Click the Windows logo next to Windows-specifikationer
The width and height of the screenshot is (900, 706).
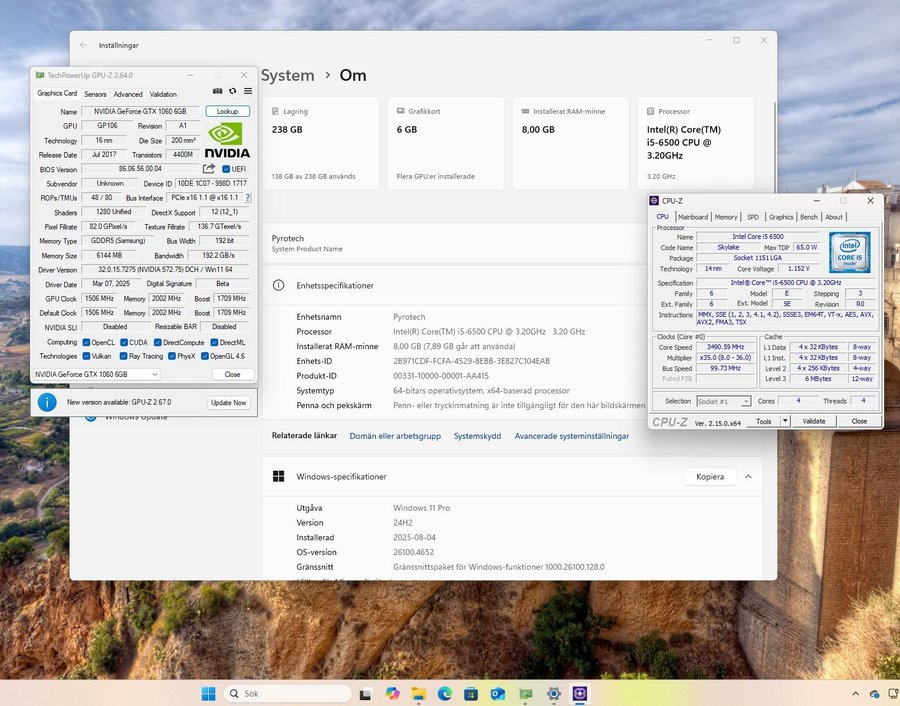click(278, 476)
